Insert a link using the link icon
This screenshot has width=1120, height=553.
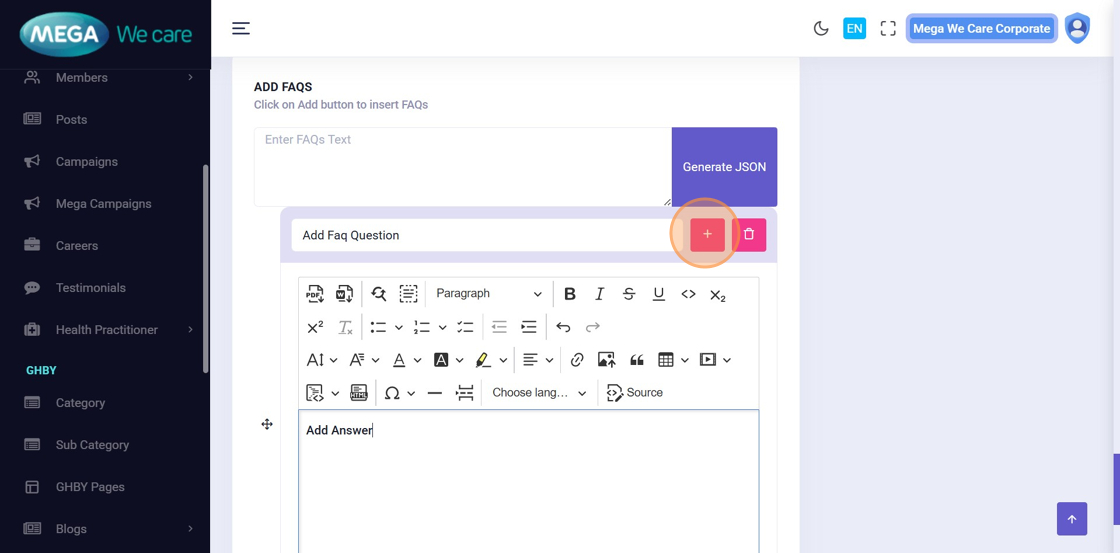pyautogui.click(x=577, y=360)
